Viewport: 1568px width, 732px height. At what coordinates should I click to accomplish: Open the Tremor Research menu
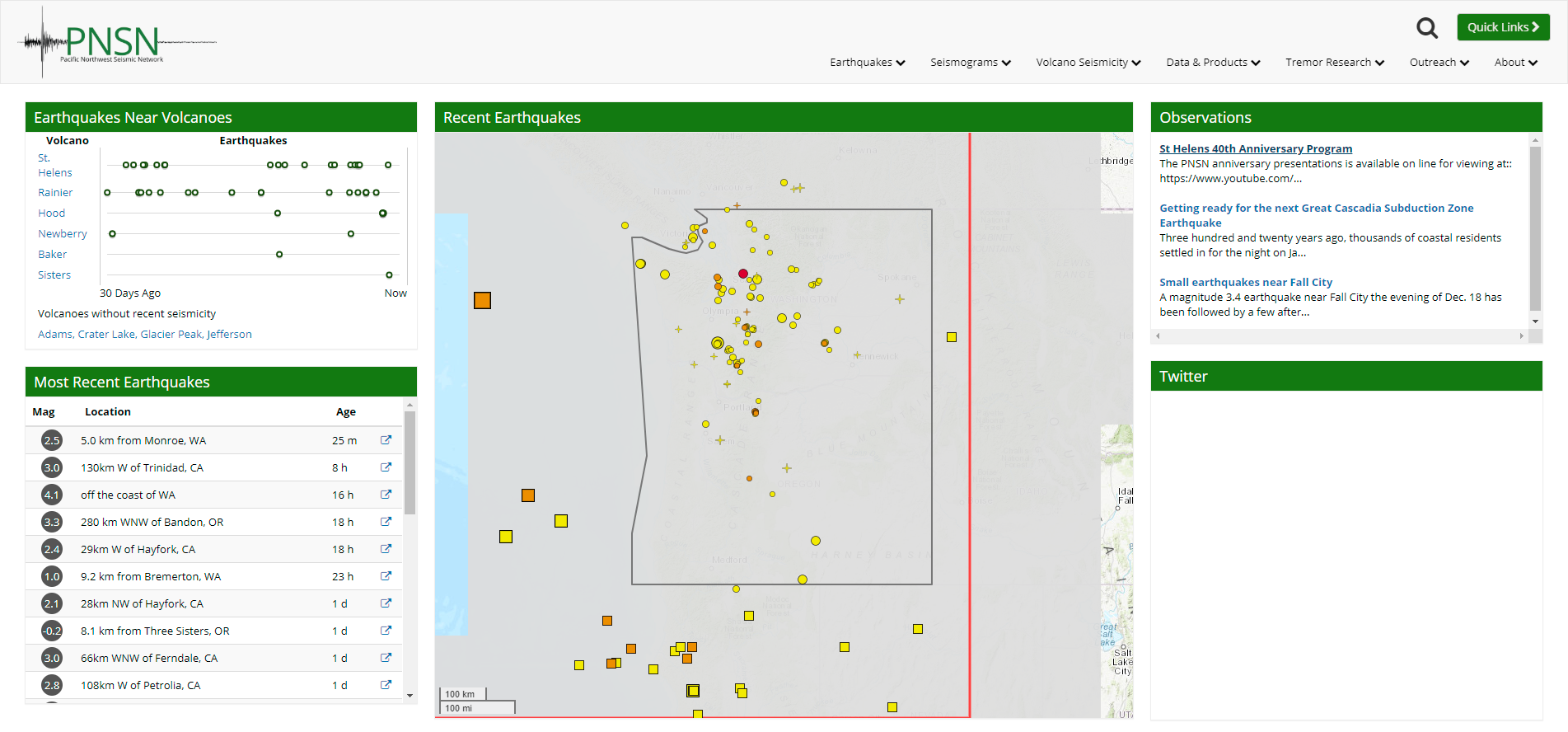point(1334,63)
